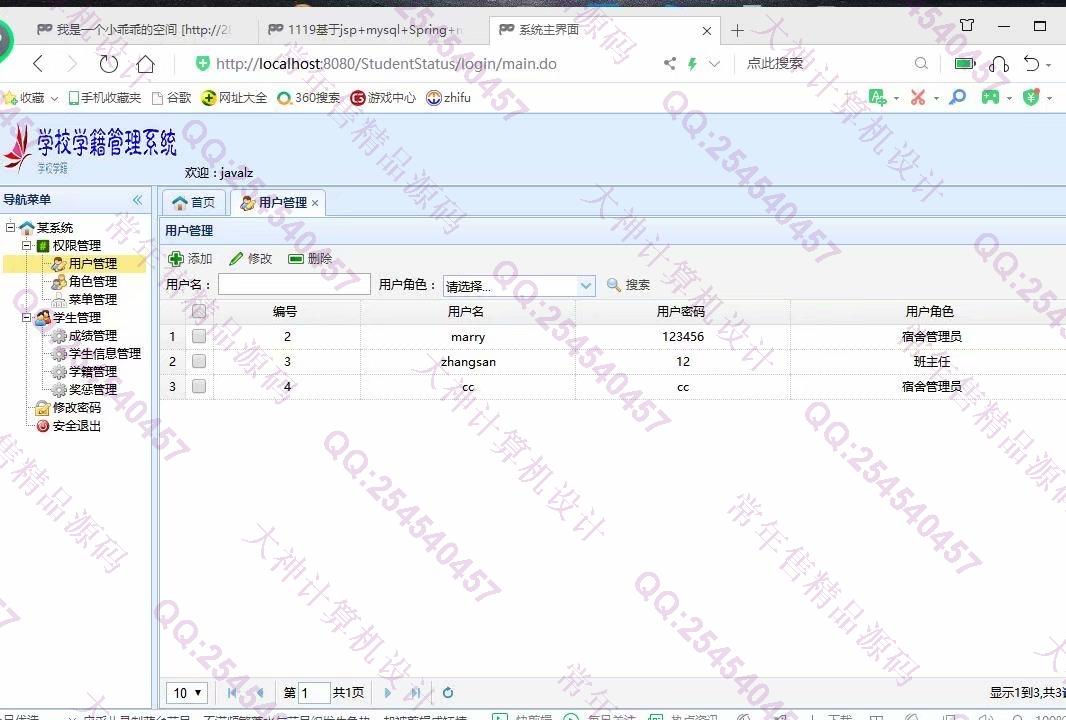Open 学籍管理 in navigation tree
Screen dimensions: 1066x720
(x=93, y=372)
